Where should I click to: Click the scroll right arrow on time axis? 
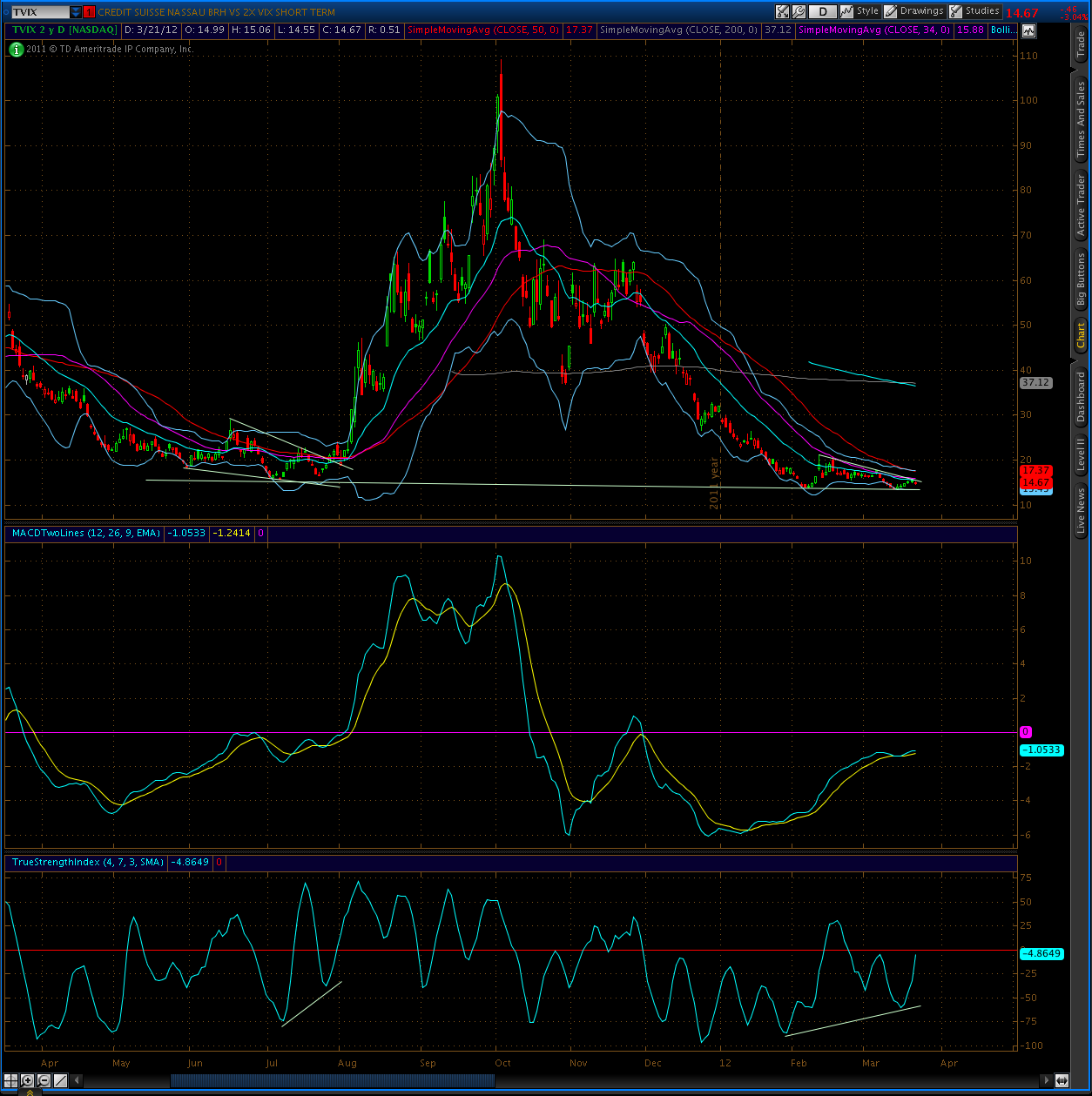(1046, 1080)
